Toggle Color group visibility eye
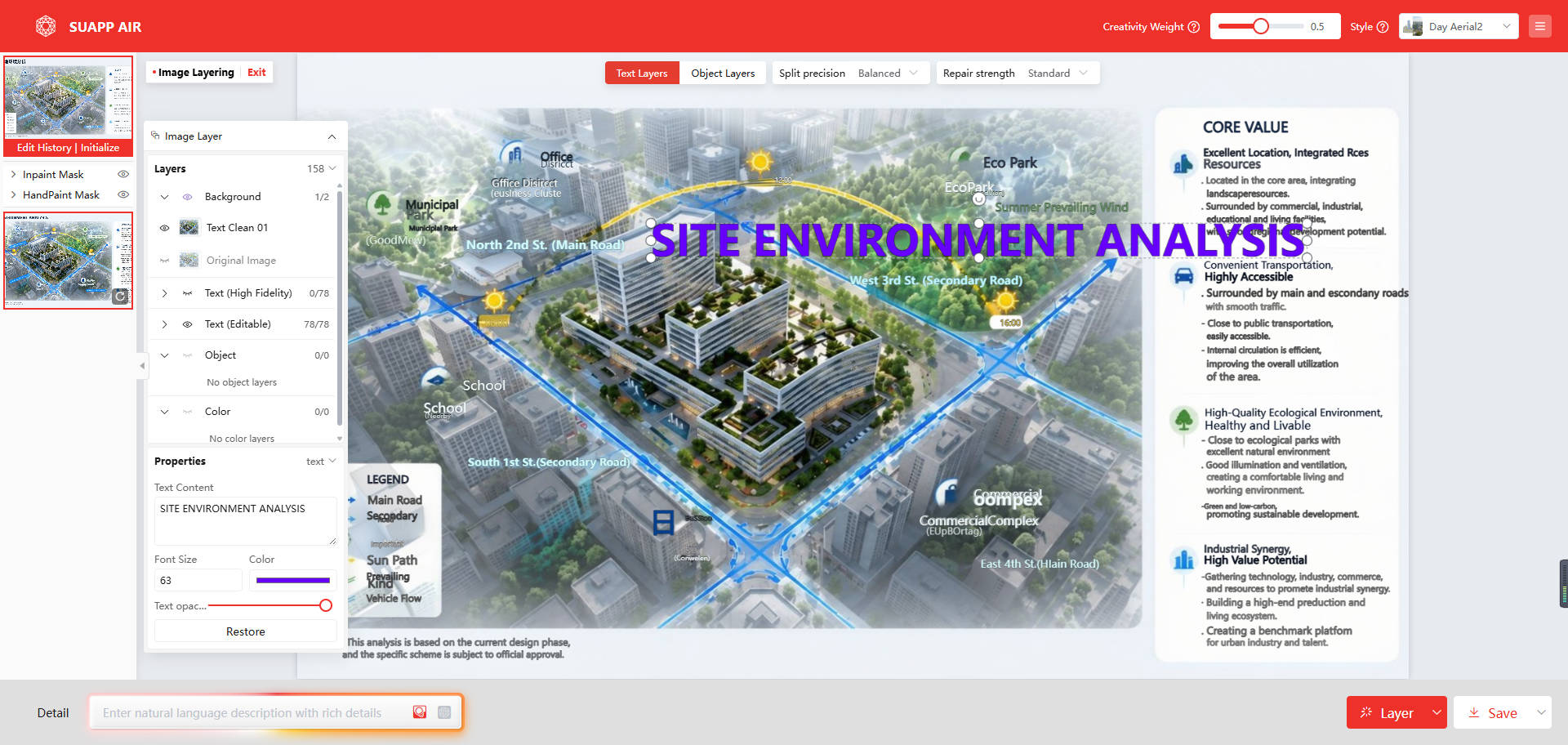The image size is (1568, 745). [x=187, y=412]
